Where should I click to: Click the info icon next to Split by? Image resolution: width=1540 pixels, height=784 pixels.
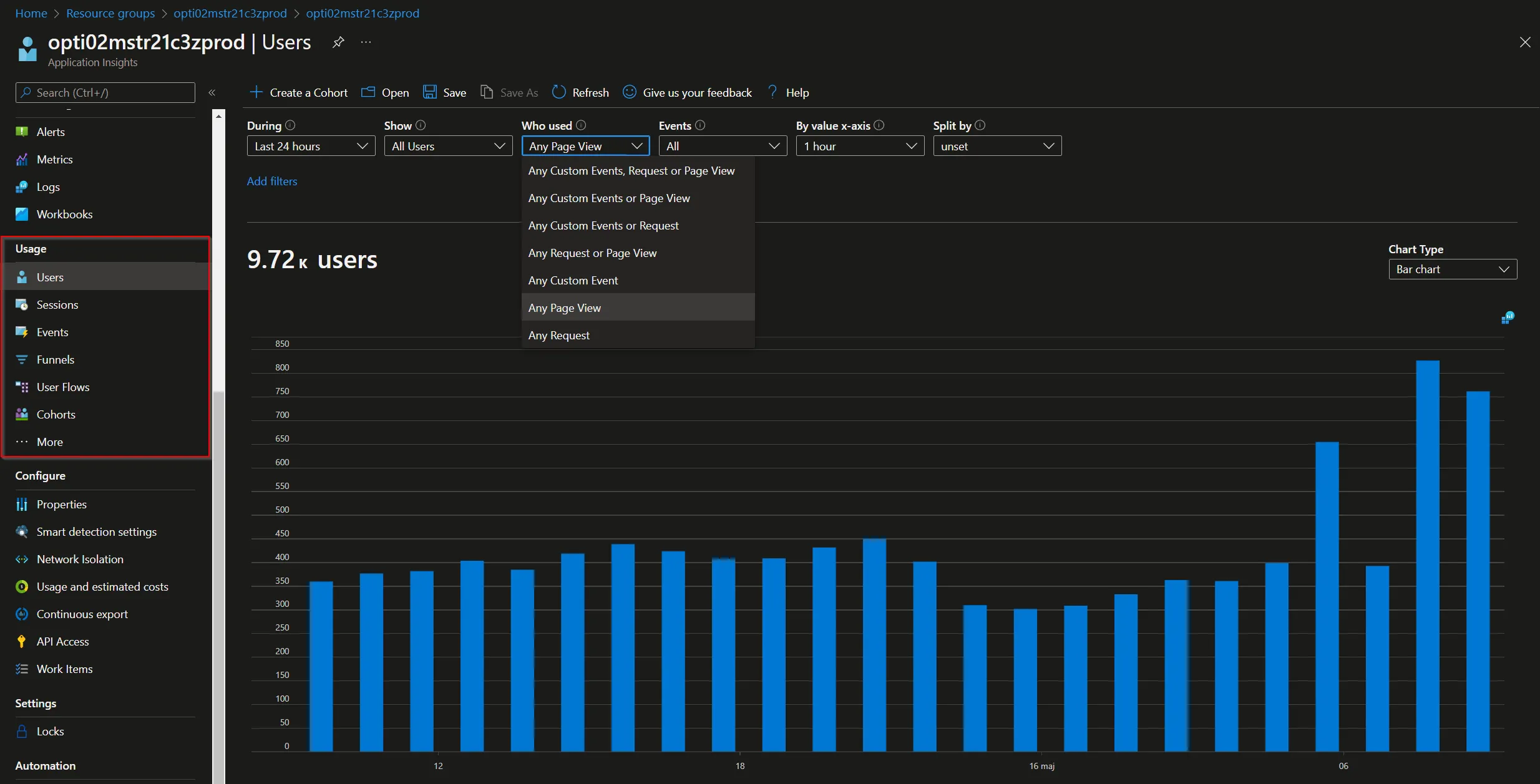(980, 125)
